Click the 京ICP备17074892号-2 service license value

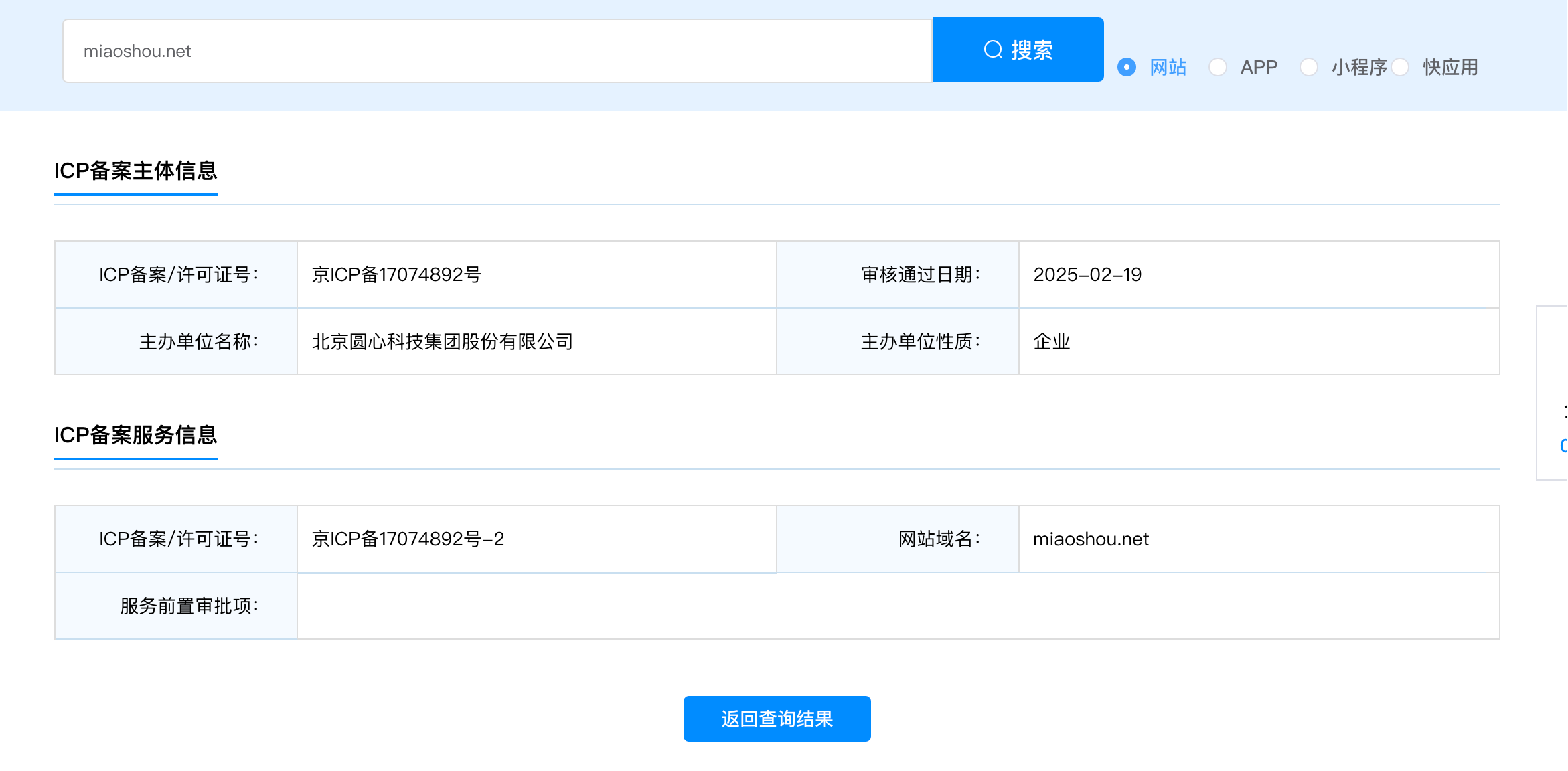tap(408, 539)
